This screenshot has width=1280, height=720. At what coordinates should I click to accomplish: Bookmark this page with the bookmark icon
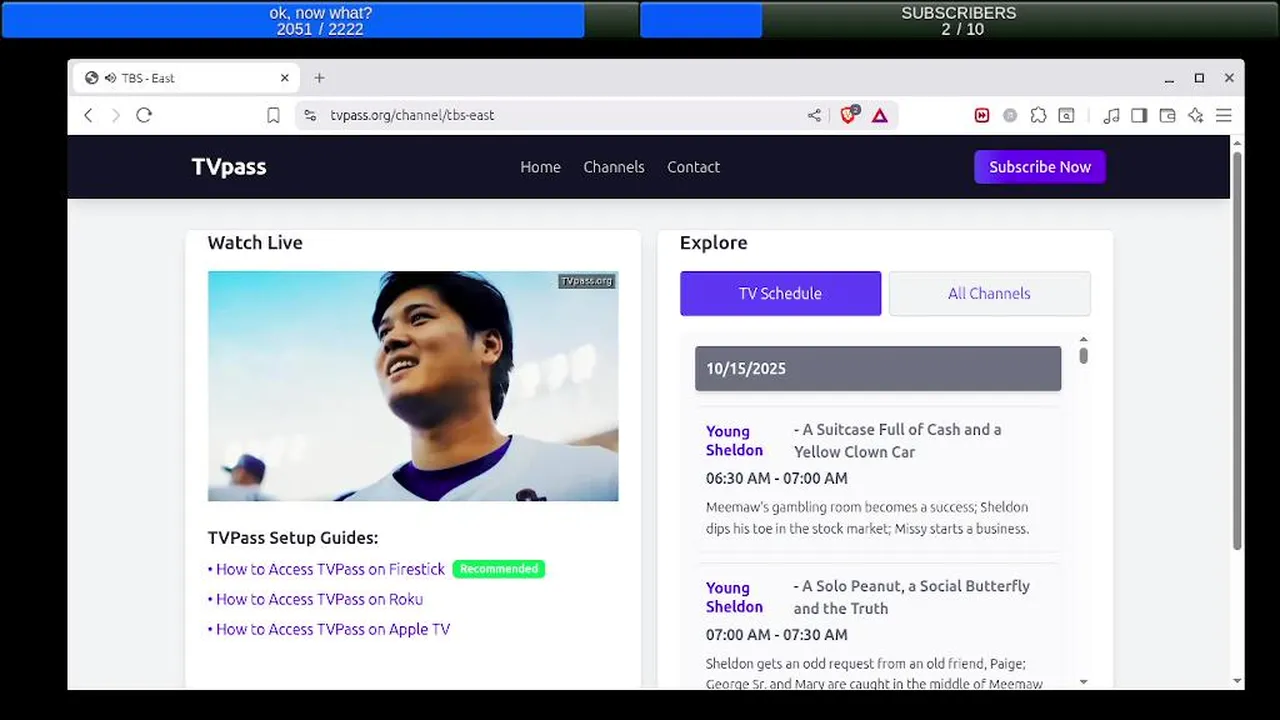click(x=273, y=116)
